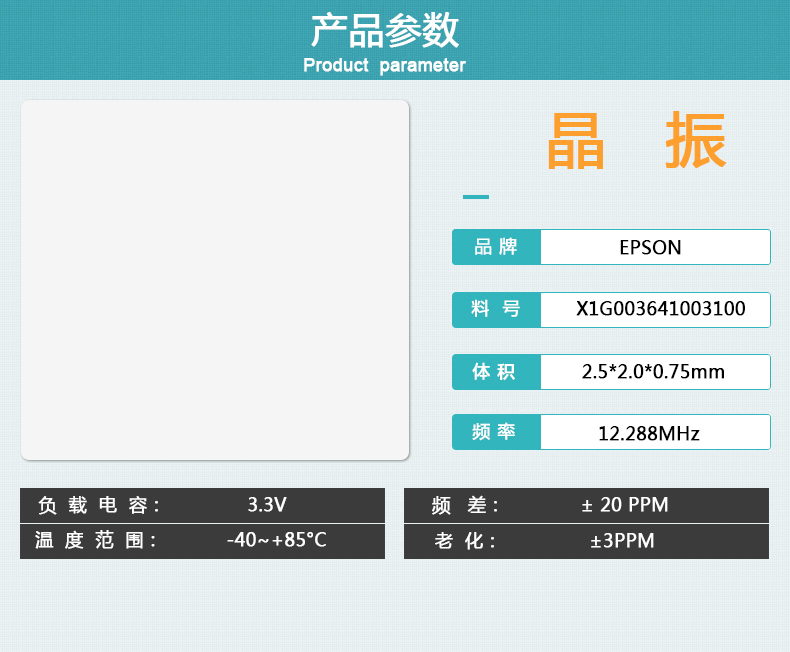
Task: Click the 负载电容 label
Action: tap(98, 505)
